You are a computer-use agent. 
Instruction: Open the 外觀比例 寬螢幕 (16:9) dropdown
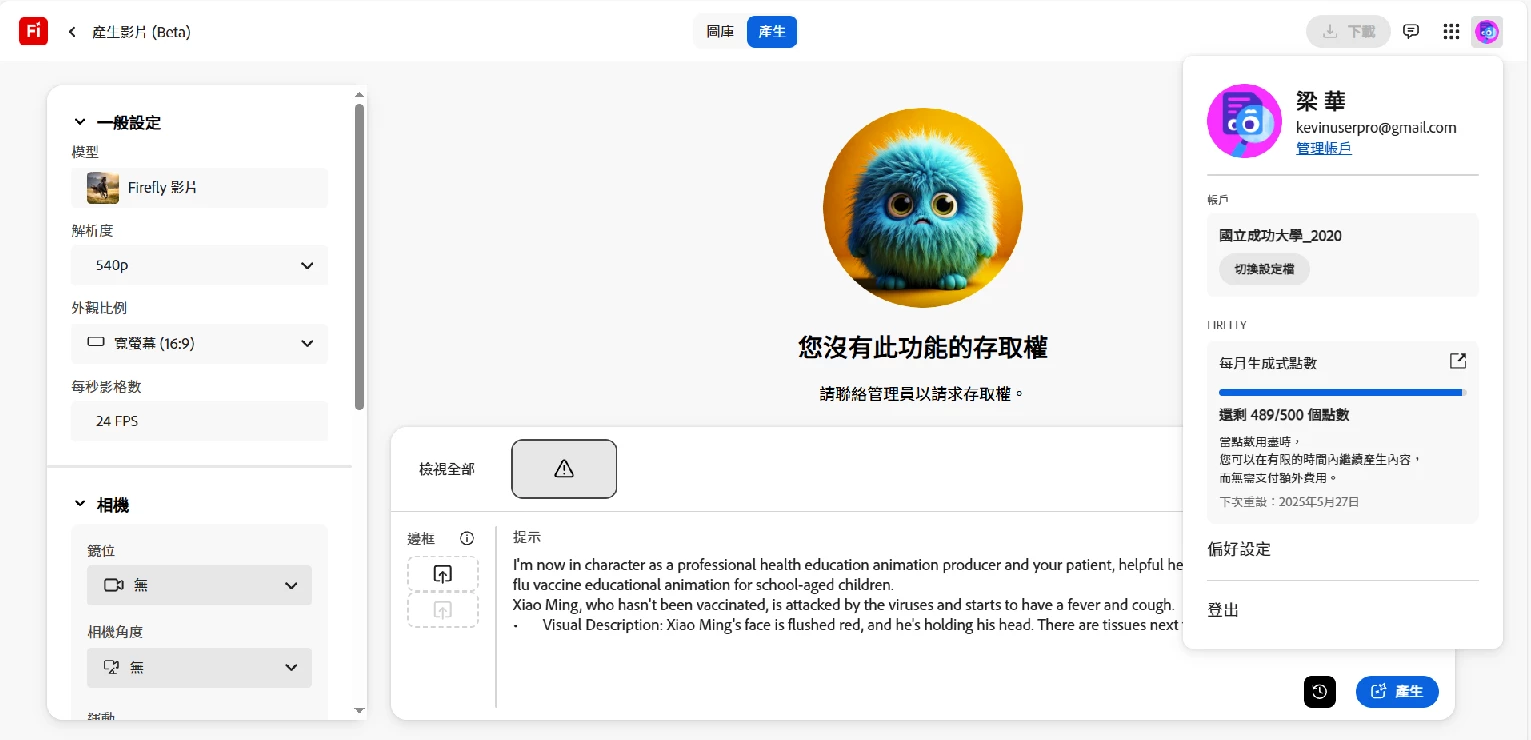point(199,344)
